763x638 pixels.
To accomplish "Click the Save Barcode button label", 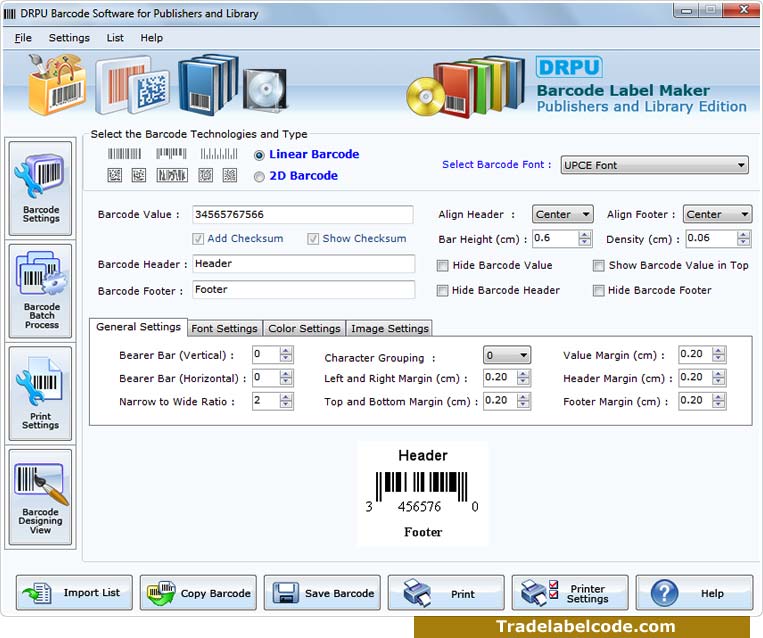I will click(x=340, y=593).
